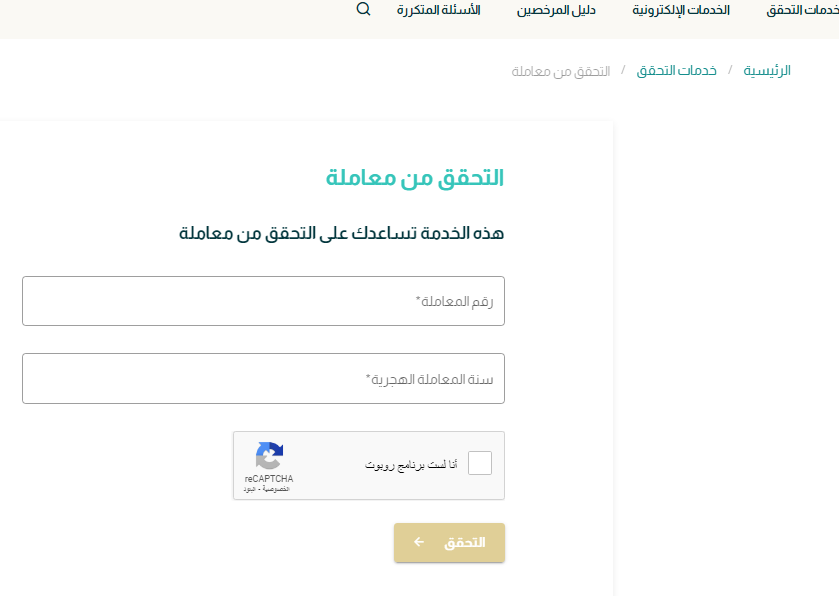The height and width of the screenshot is (596, 839).
Task: Tick the أنا لست برنامج روبوت checkbox
Action: [479, 463]
